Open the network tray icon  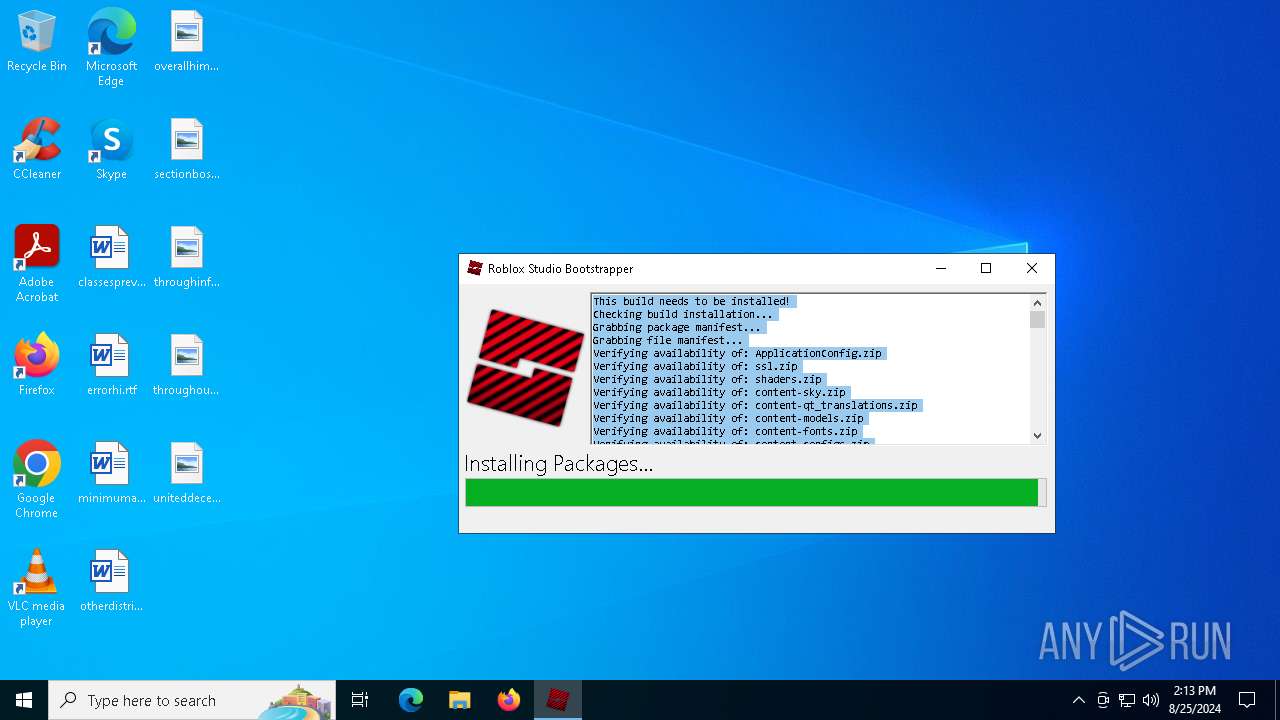[x=1127, y=700]
